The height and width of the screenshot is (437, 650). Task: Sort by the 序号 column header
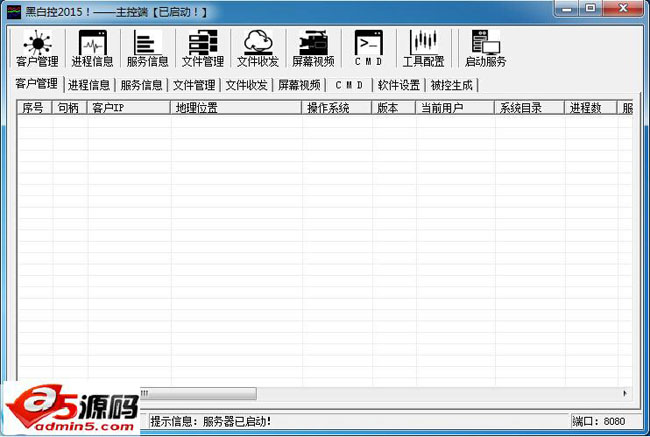click(34, 108)
